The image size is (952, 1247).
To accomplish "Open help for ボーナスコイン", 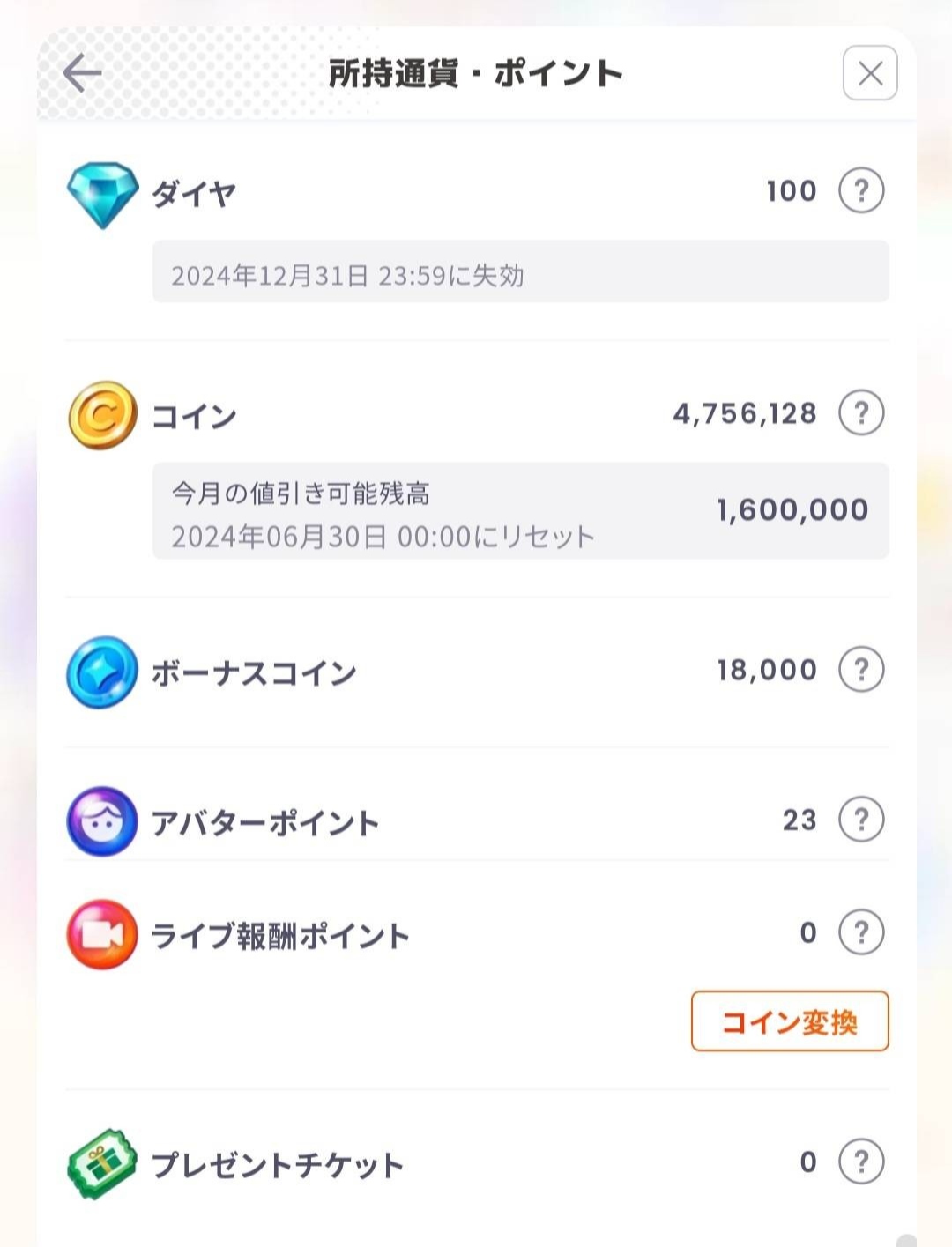I will [x=861, y=669].
